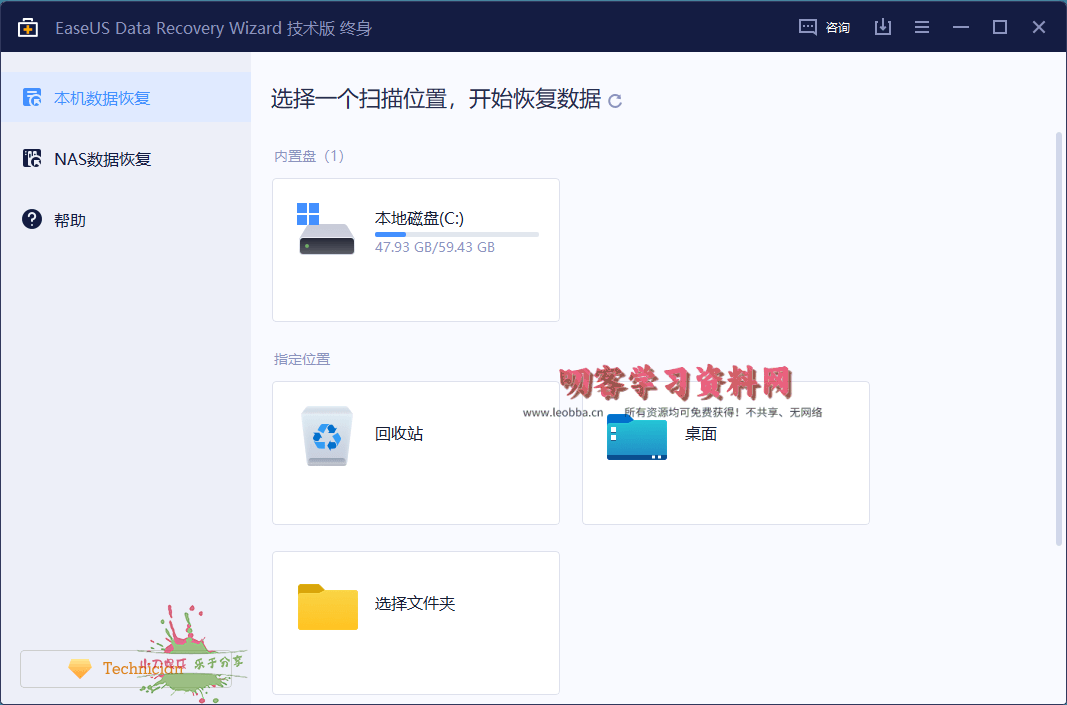Click the recycle bin icon
Viewport: 1067px width, 705px height.
pyautogui.click(x=327, y=436)
